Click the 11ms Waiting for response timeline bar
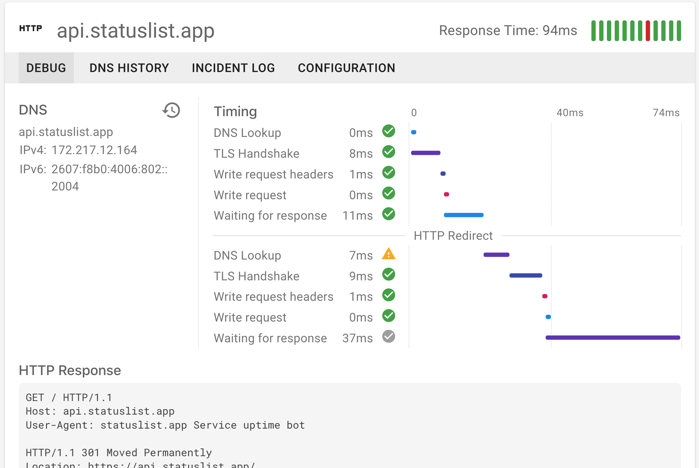 click(464, 215)
